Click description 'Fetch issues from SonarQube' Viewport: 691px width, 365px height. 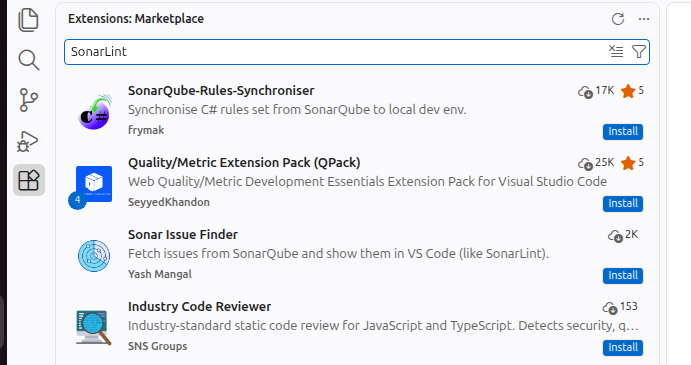coord(338,254)
